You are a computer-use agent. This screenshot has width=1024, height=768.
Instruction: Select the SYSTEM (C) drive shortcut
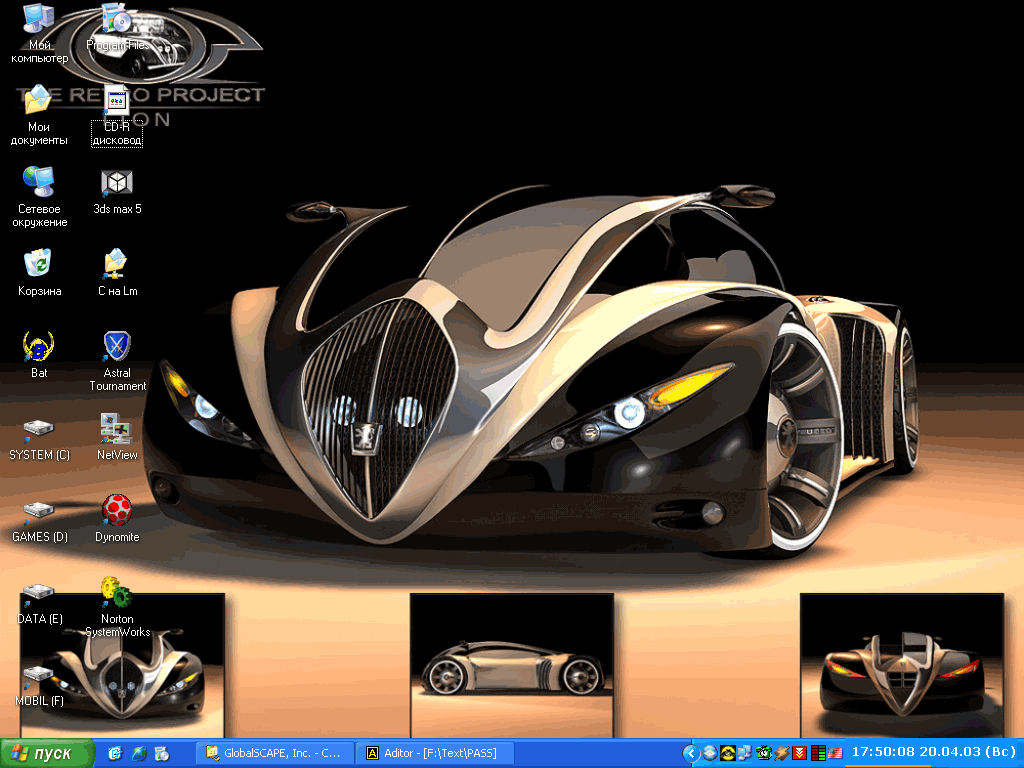[x=39, y=438]
